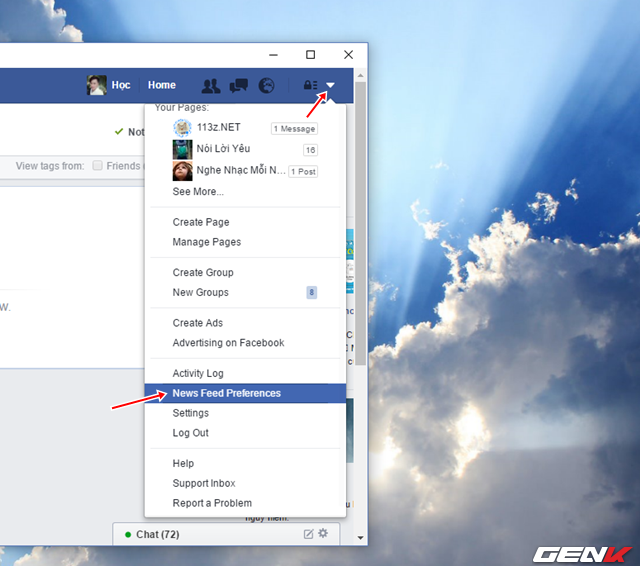Viewport: 640px width, 566px height.
Task: Open Advertising on Facebook
Action: (x=228, y=343)
